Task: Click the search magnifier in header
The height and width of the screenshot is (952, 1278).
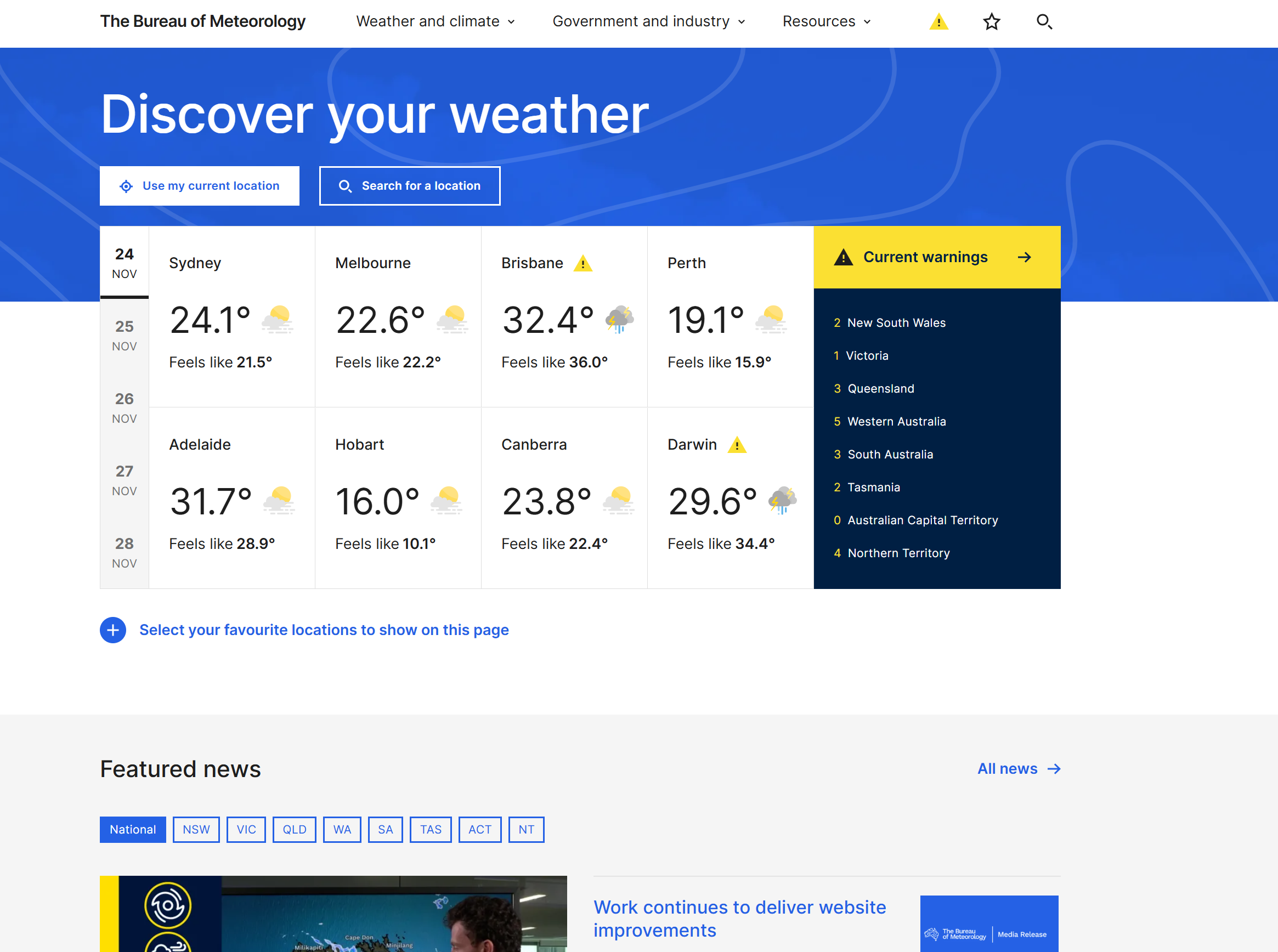Action: (1044, 22)
